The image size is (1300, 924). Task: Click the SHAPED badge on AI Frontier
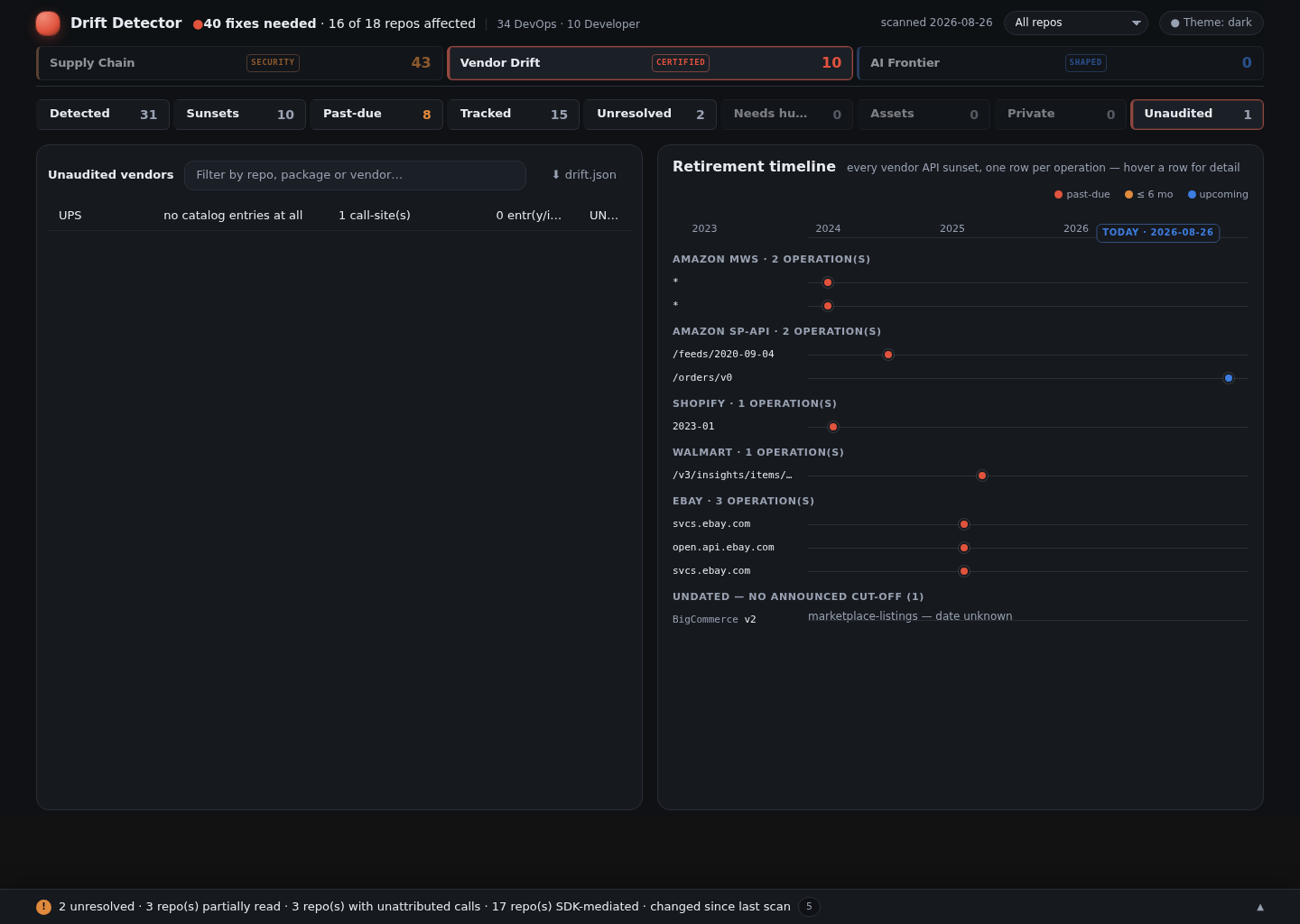point(1086,63)
